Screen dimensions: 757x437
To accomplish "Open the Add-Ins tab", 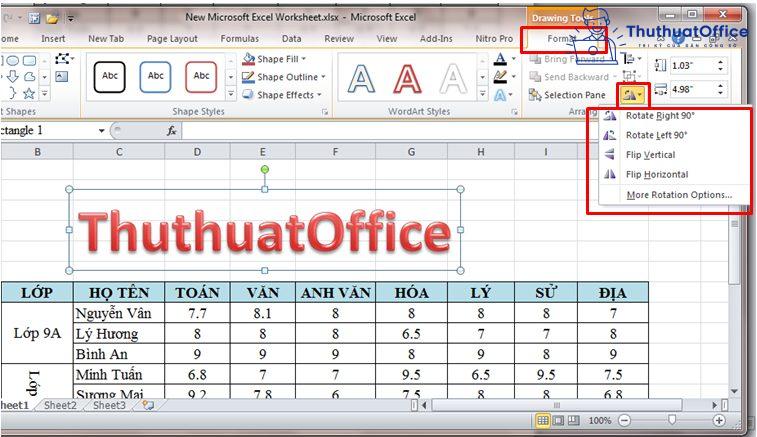I will coord(436,39).
